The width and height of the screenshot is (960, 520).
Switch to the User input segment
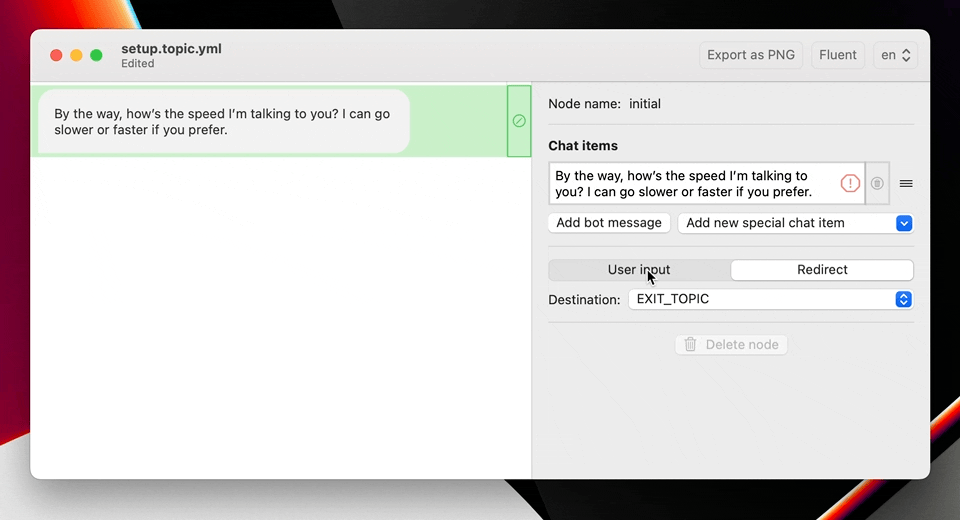[639, 270]
